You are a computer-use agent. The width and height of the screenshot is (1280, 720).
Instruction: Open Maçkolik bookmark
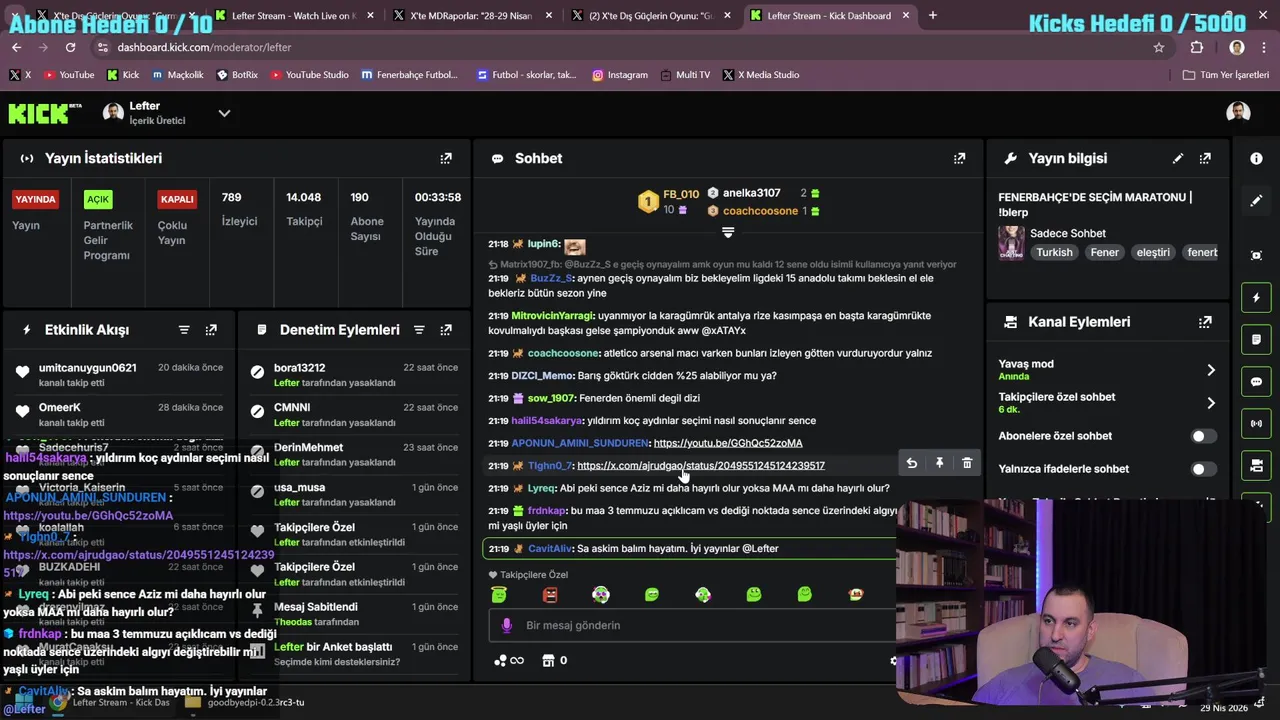click(176, 75)
